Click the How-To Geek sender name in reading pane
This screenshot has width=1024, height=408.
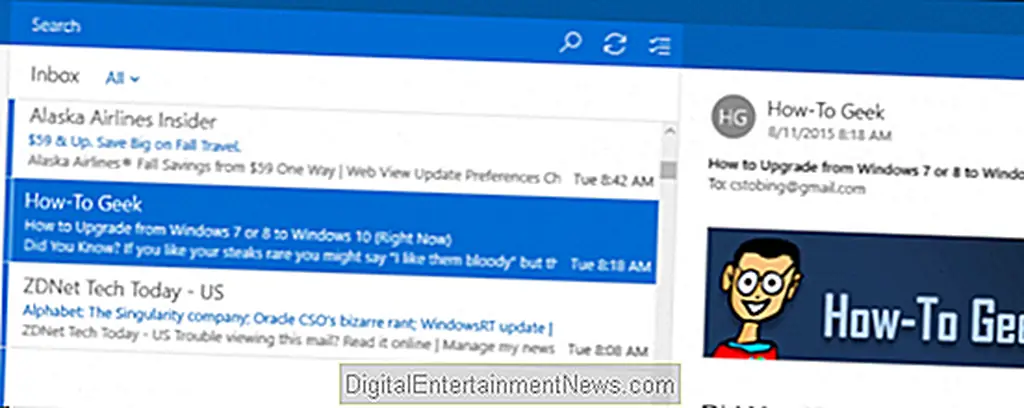(x=825, y=111)
